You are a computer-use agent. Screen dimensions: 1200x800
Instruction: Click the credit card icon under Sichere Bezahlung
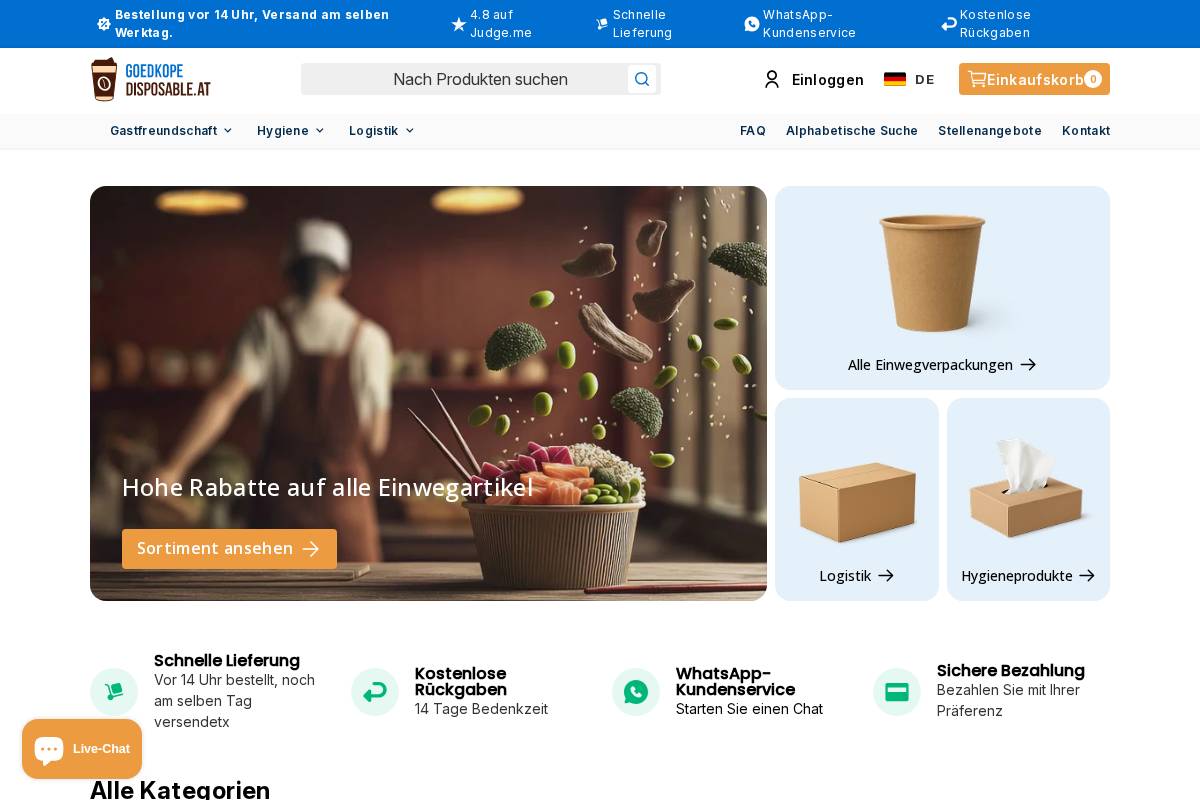click(x=896, y=691)
